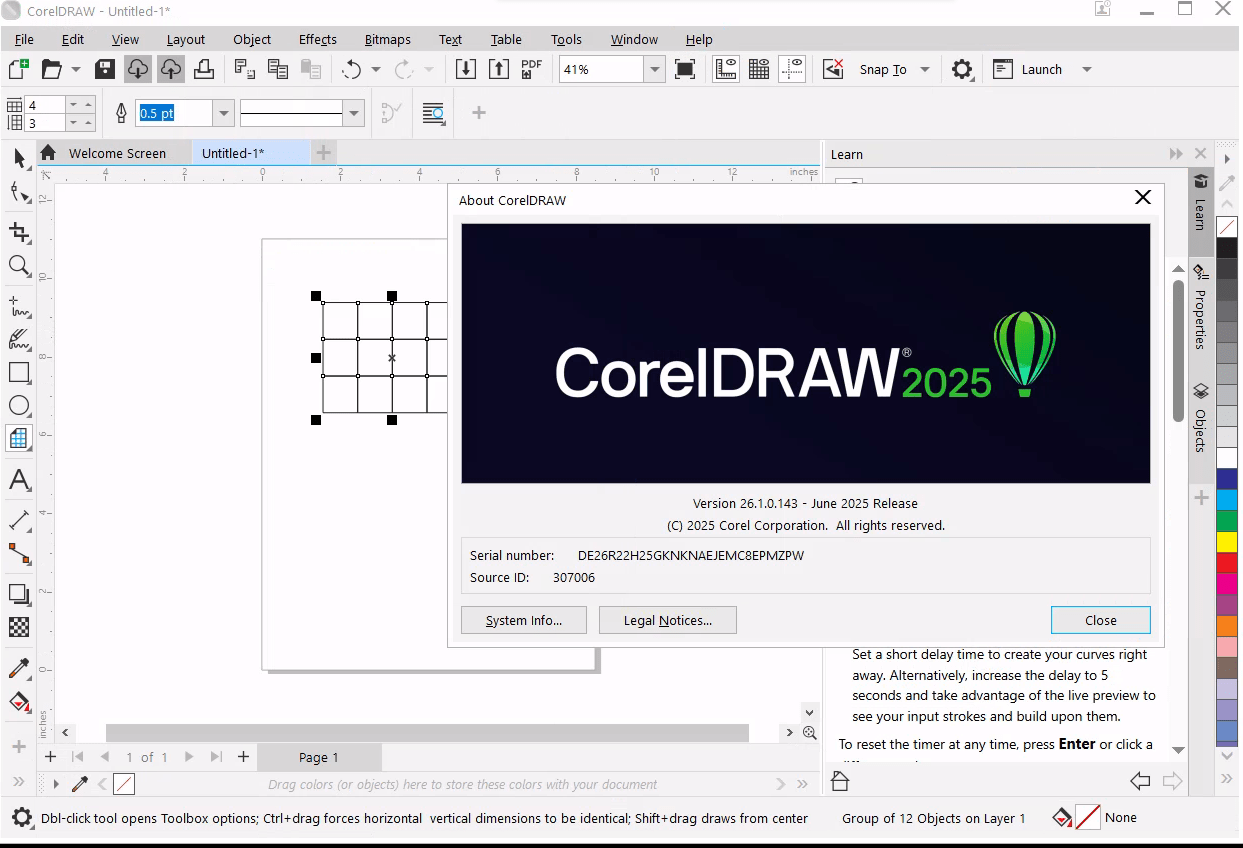The height and width of the screenshot is (848, 1243).
Task: Click the Import icon in toolbar
Action: coord(466,69)
